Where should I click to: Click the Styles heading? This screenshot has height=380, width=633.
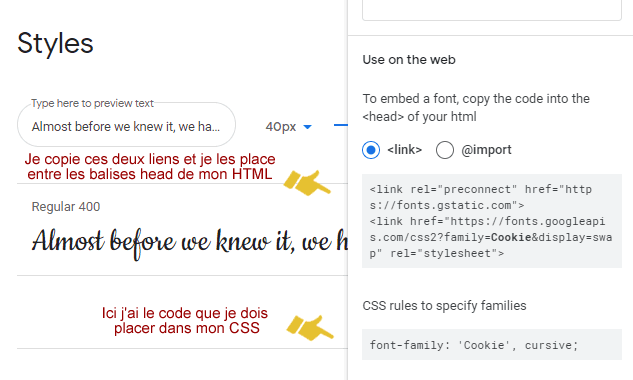click(x=55, y=43)
